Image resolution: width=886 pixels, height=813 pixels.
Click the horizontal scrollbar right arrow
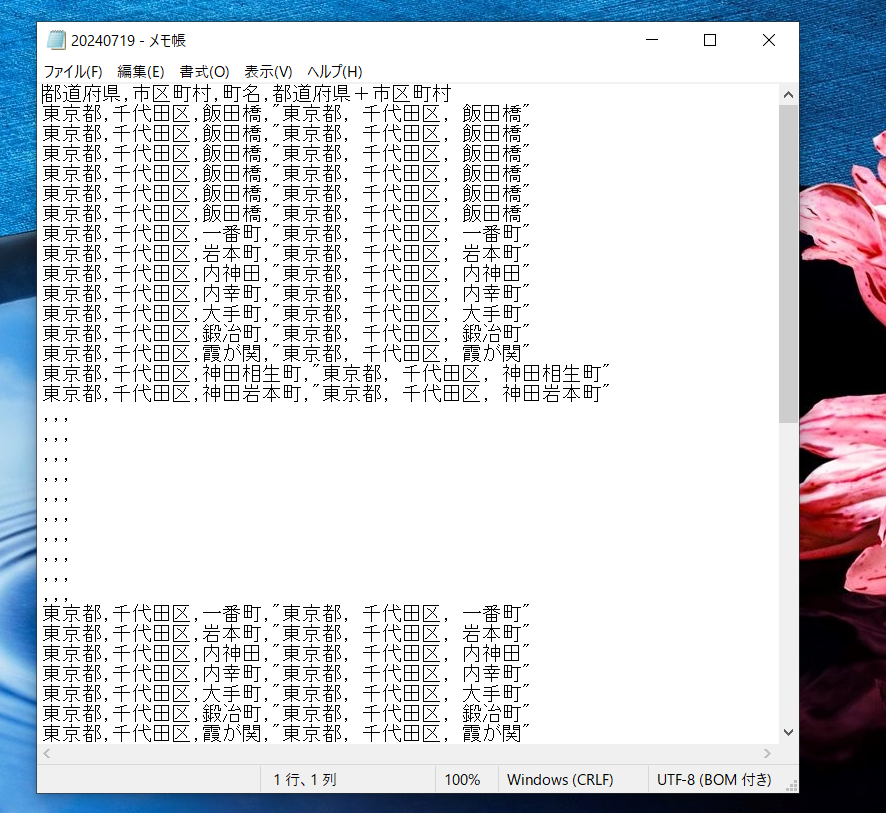[767, 753]
